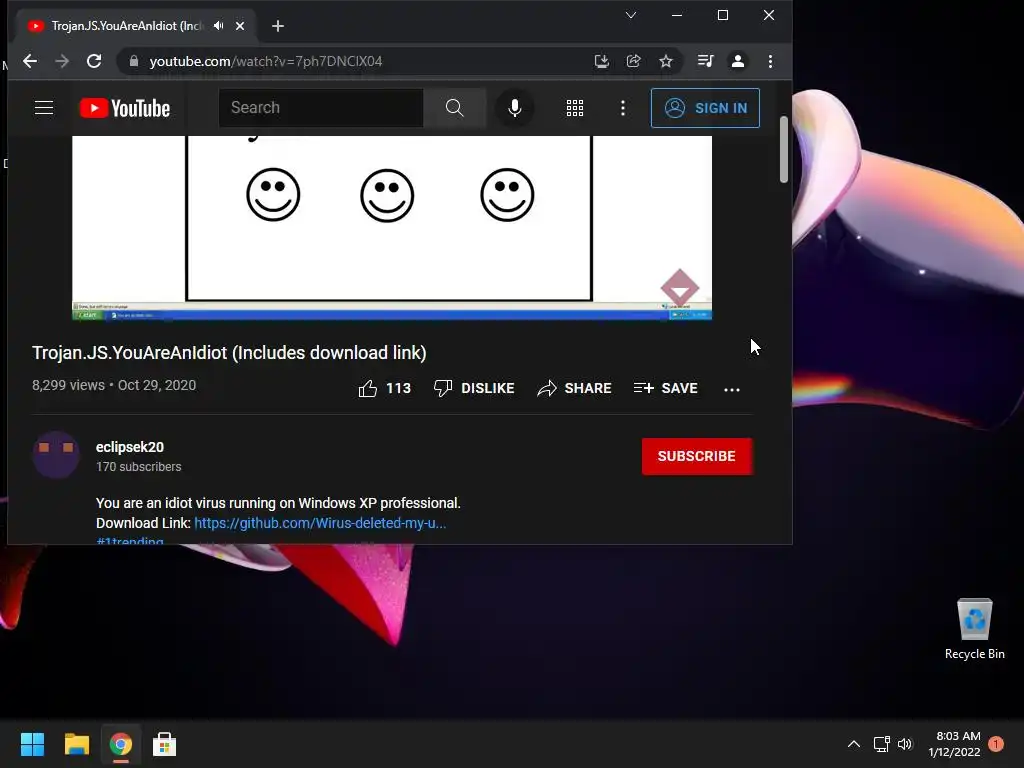Show hidden system tray icons
The height and width of the screenshot is (768, 1024).
(853, 744)
